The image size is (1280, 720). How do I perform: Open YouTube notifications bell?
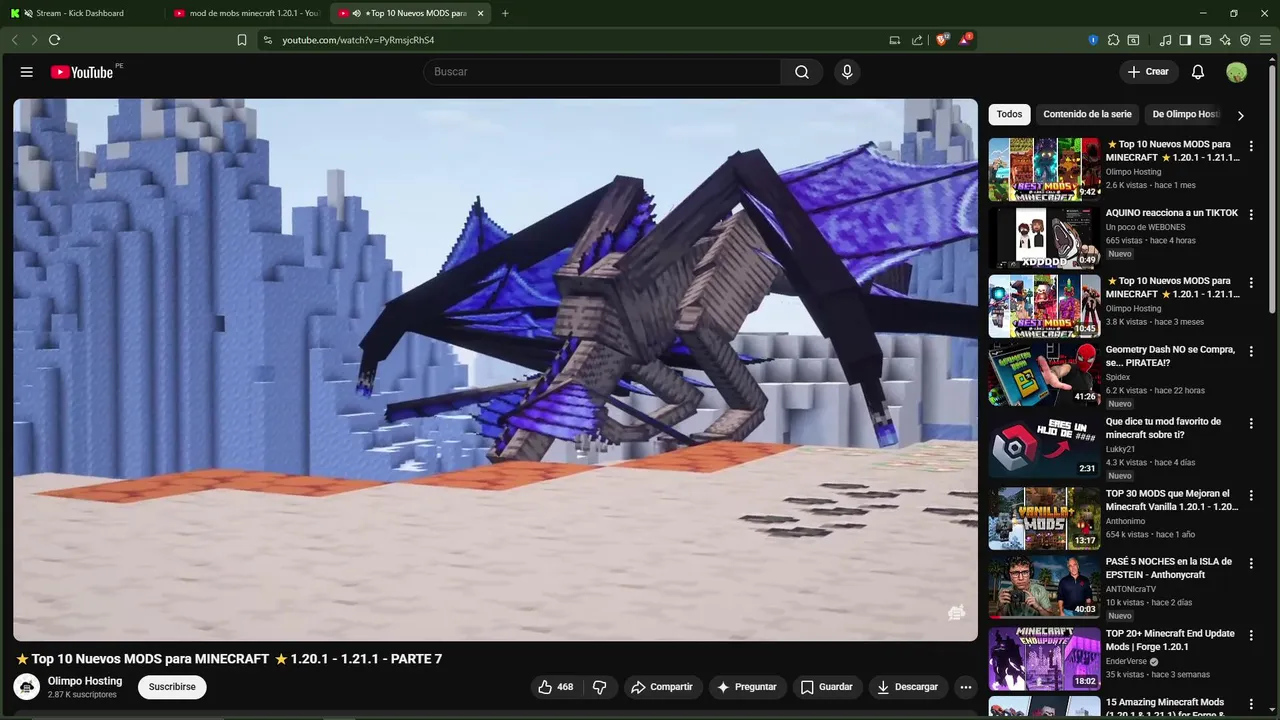1198,72
